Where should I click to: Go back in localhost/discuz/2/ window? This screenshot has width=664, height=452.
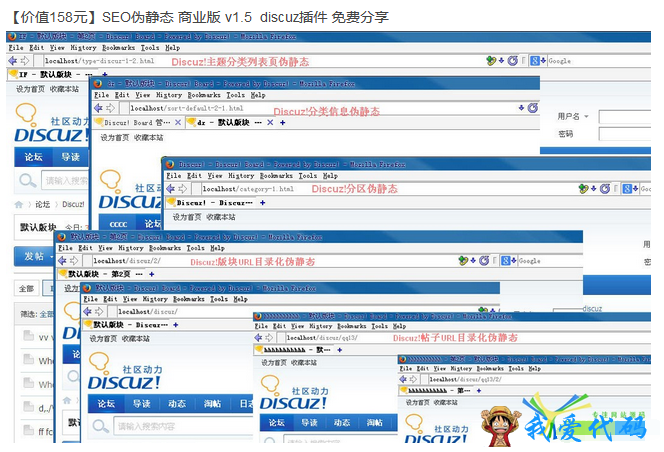pos(62,261)
